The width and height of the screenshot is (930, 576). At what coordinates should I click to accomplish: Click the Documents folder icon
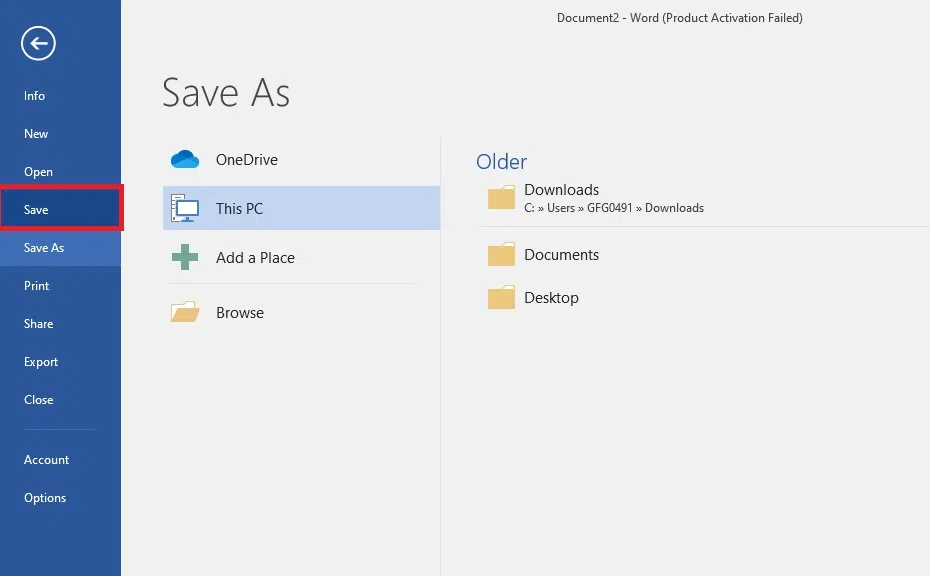click(x=501, y=254)
